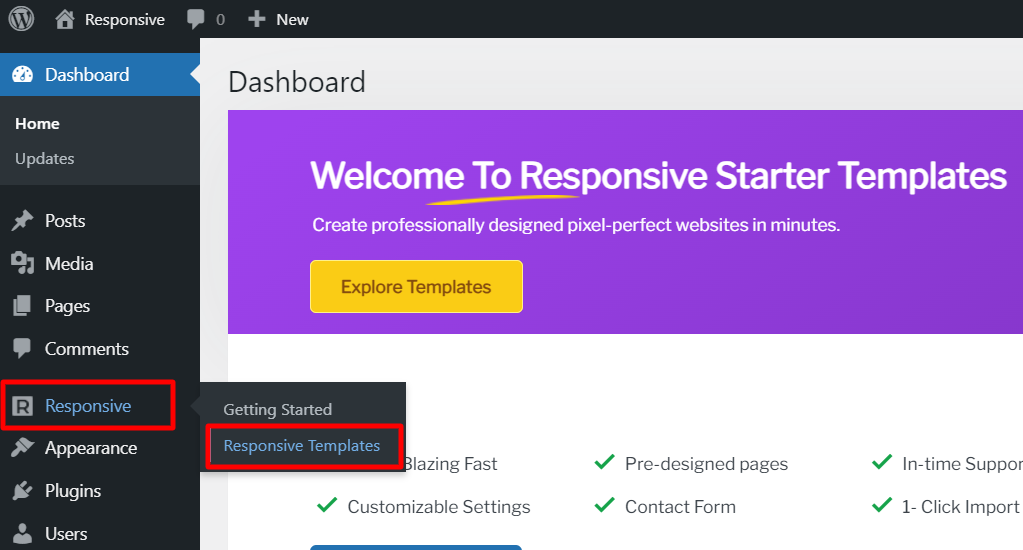Click the Plugins plug icon
This screenshot has width=1023, height=550.
(23, 491)
